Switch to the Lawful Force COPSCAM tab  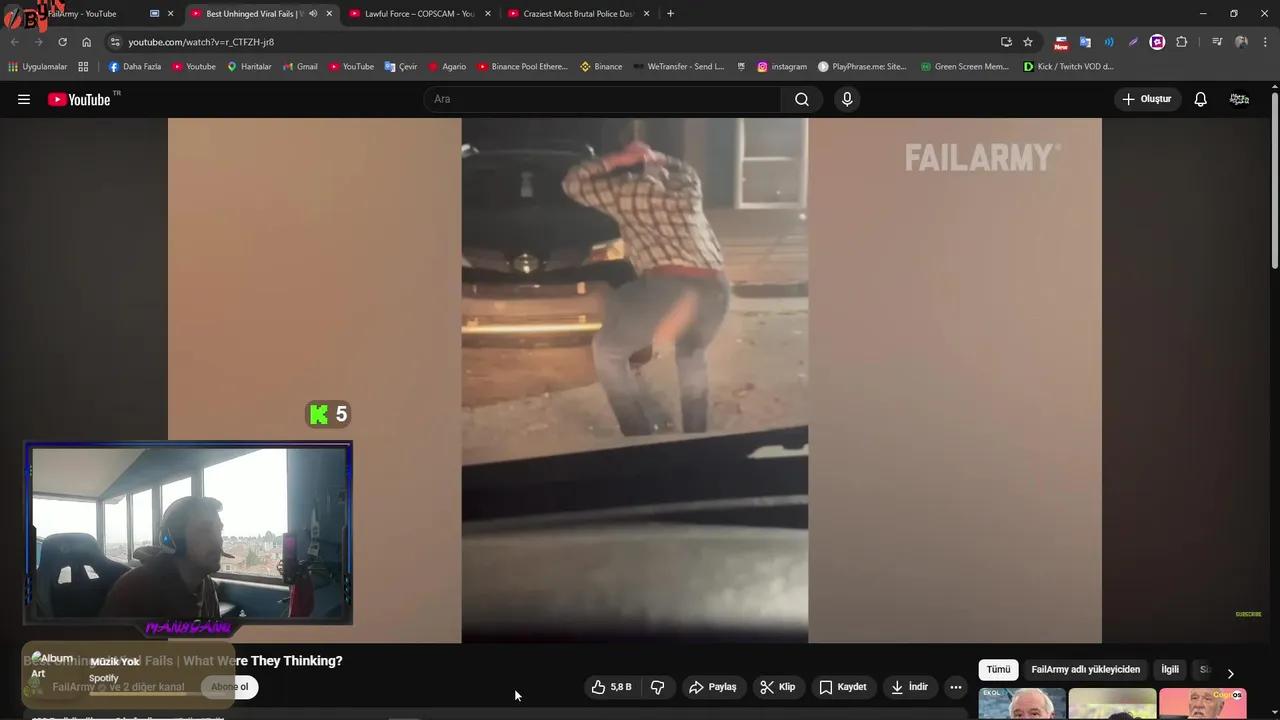[x=420, y=14]
